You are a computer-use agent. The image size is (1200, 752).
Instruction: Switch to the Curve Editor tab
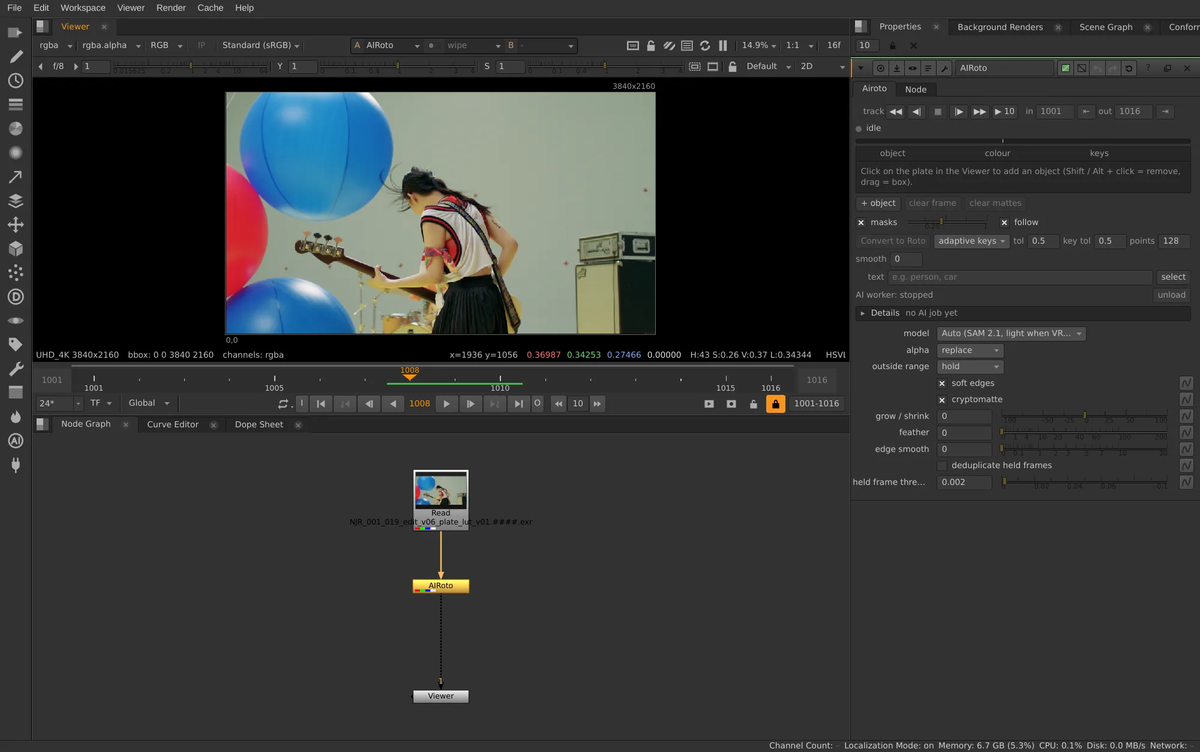173,424
